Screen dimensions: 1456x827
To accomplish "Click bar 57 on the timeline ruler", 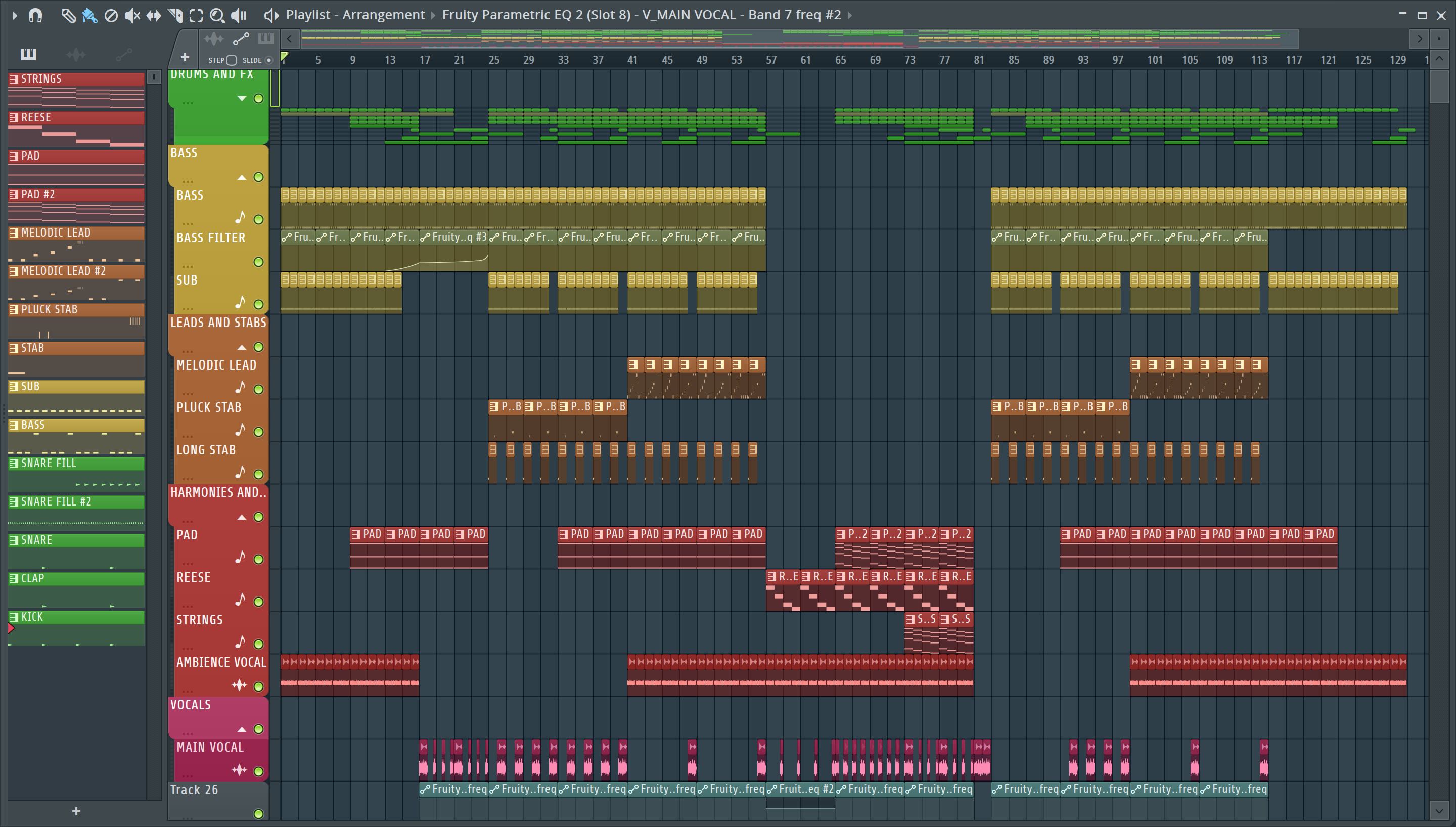I will click(x=770, y=60).
